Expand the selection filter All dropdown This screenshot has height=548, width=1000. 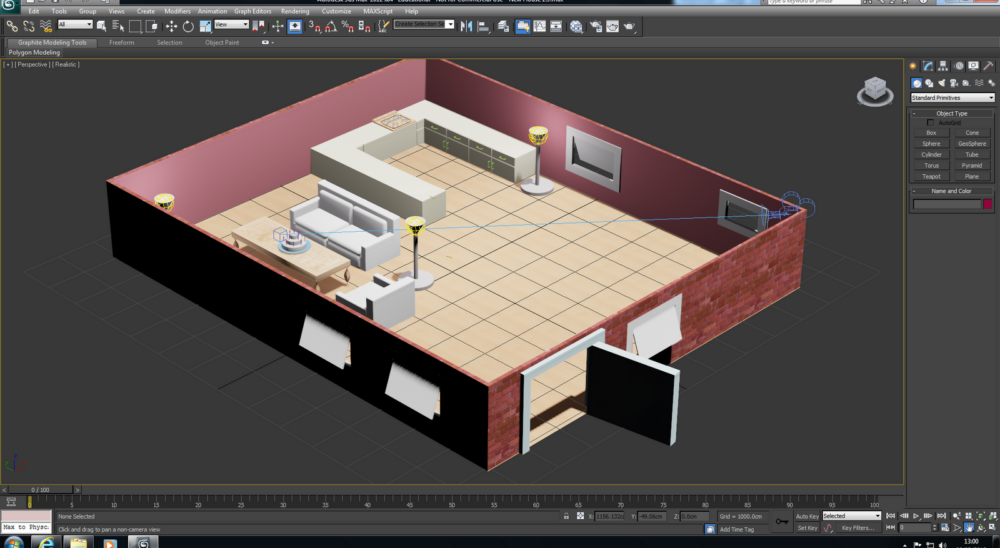[75, 24]
